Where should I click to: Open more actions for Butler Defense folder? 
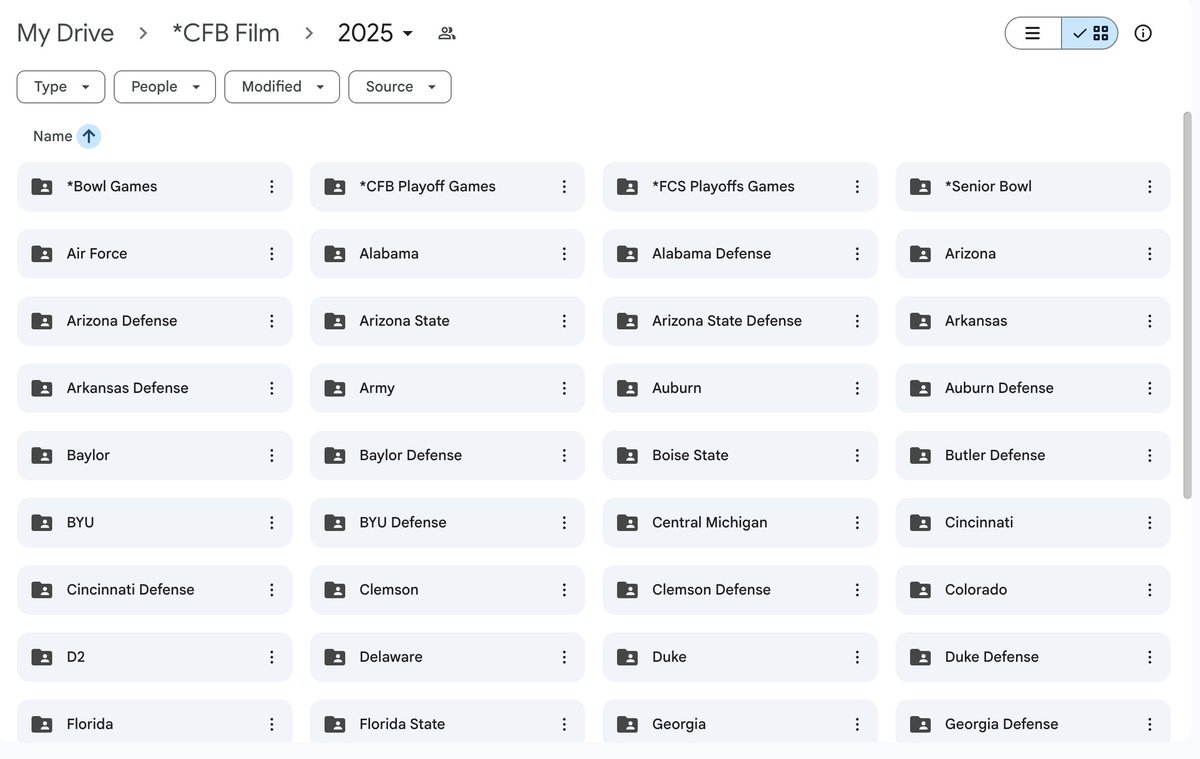[x=1150, y=455]
